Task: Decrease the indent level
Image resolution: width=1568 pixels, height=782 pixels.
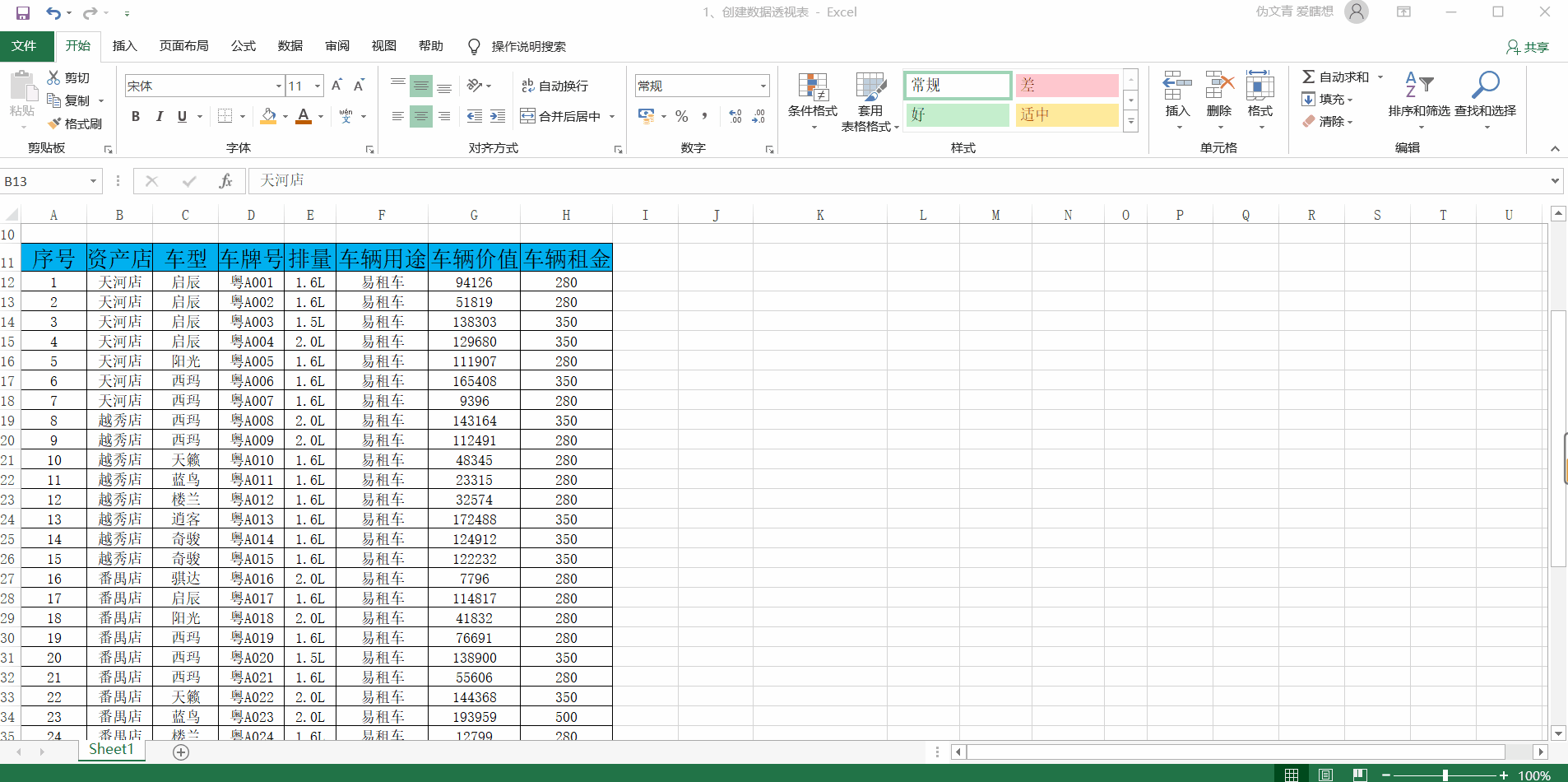Action: (x=475, y=116)
